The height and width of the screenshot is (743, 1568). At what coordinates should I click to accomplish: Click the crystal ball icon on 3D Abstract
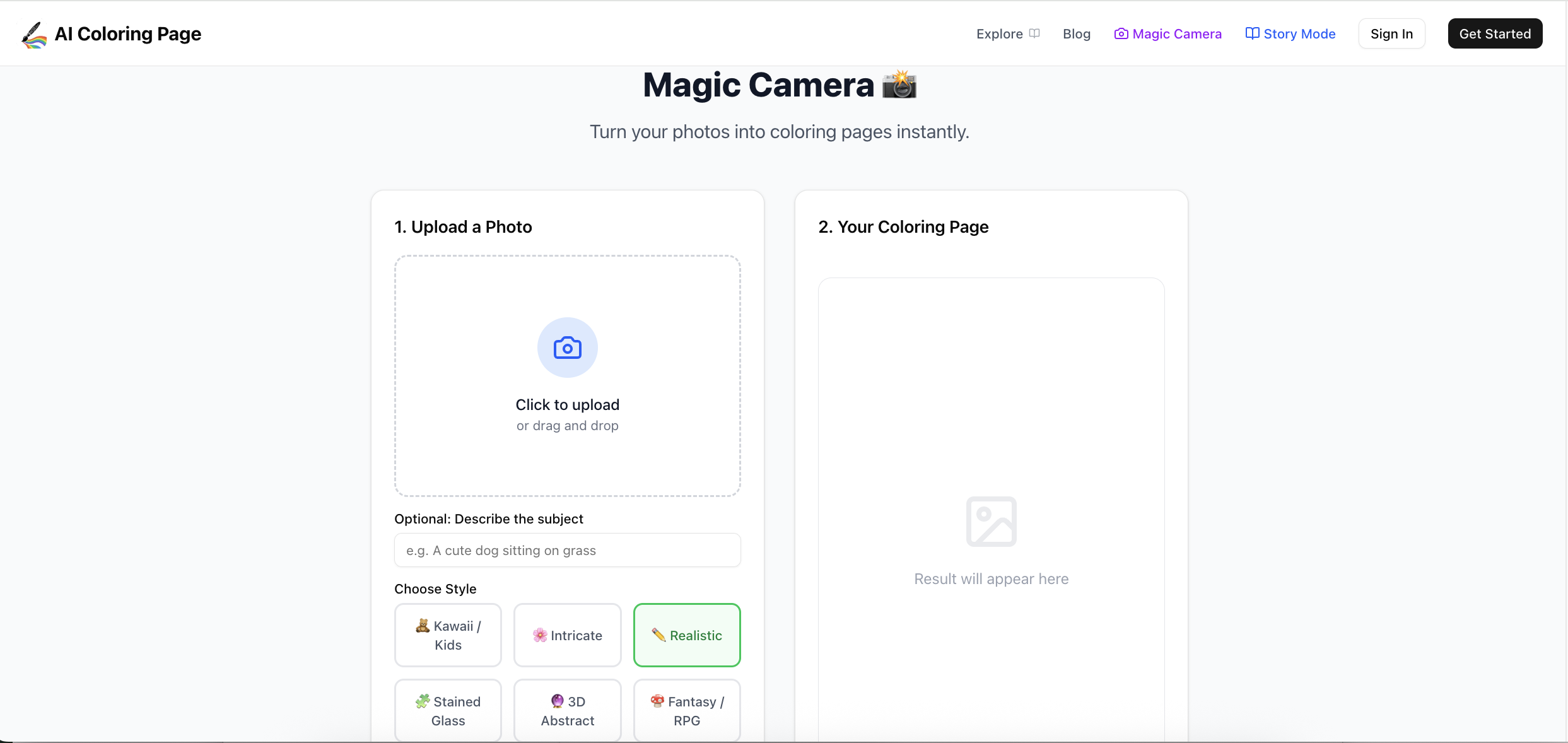[557, 701]
